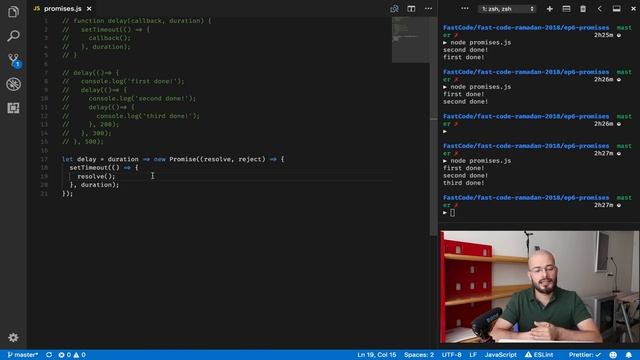Change end of line sequence 'LF'
This screenshot has height=360, width=640.
(473, 355)
